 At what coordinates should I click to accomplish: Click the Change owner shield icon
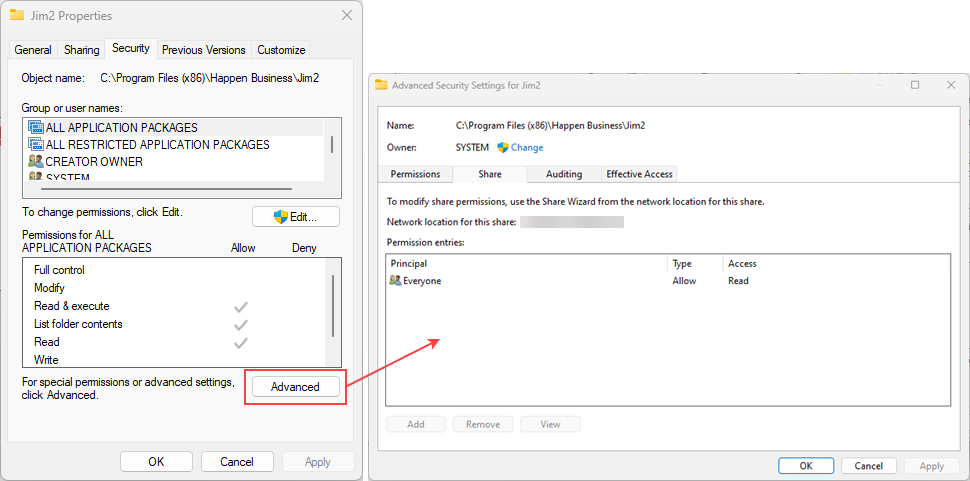click(x=503, y=147)
